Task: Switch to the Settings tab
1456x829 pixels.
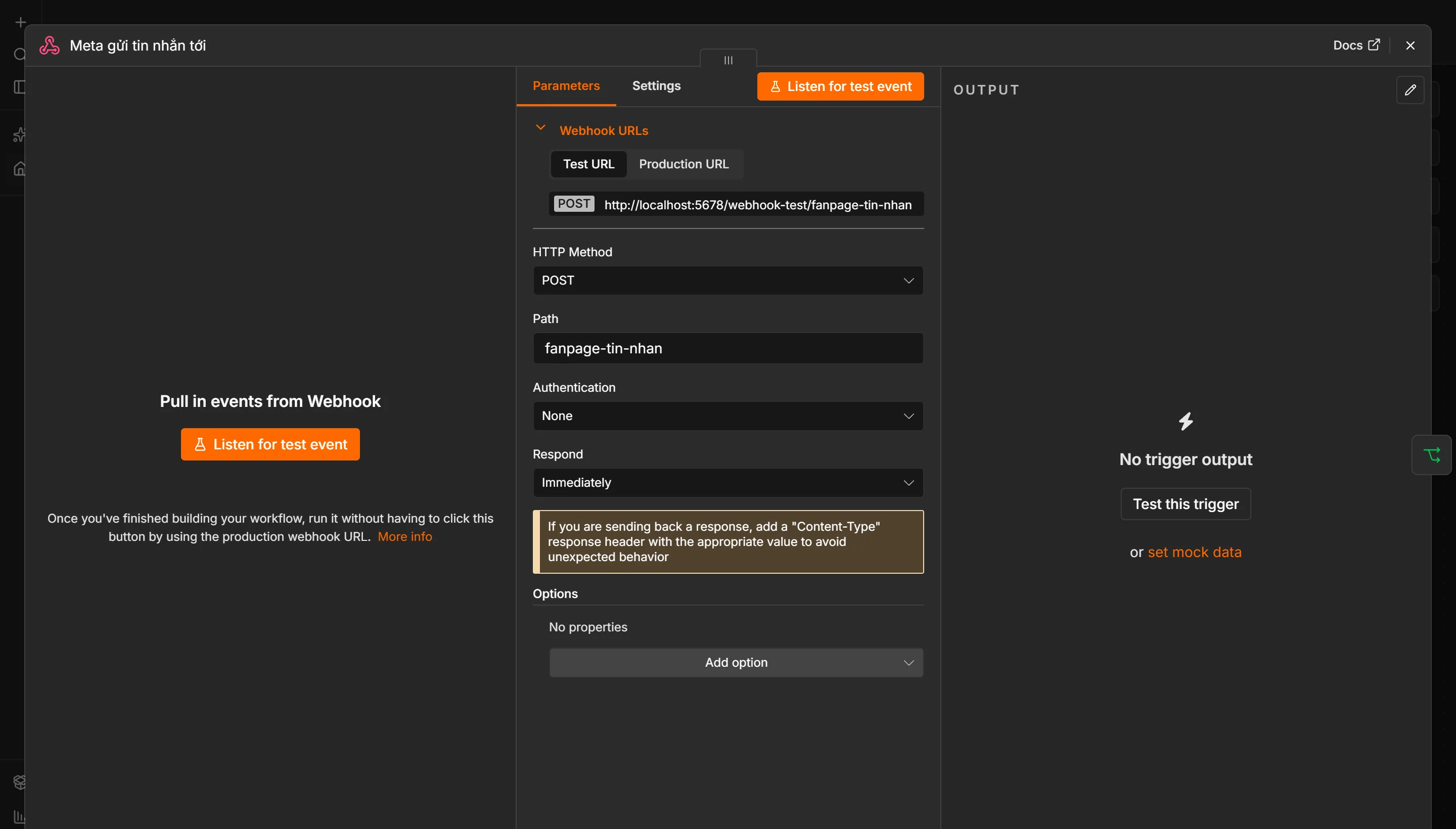Action: (x=656, y=86)
